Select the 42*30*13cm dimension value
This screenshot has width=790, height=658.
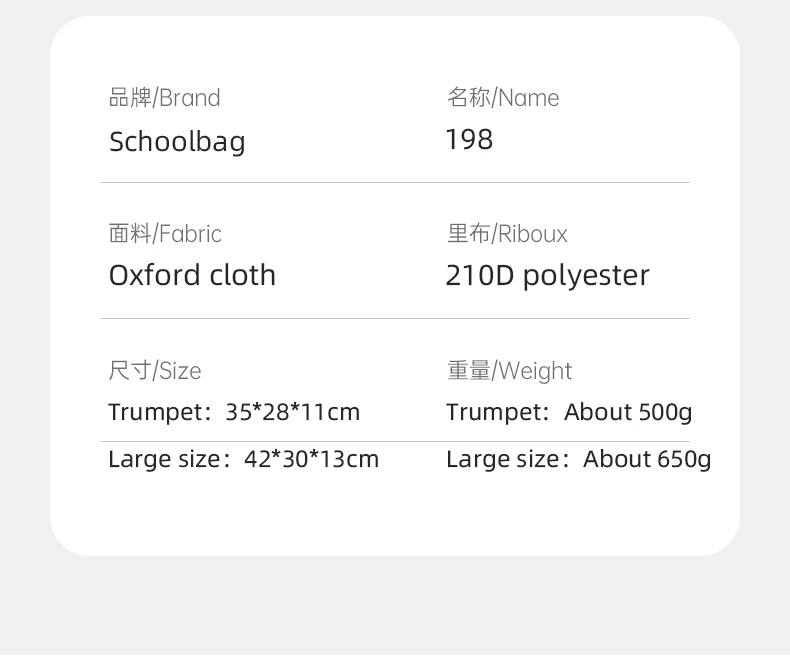coord(311,459)
